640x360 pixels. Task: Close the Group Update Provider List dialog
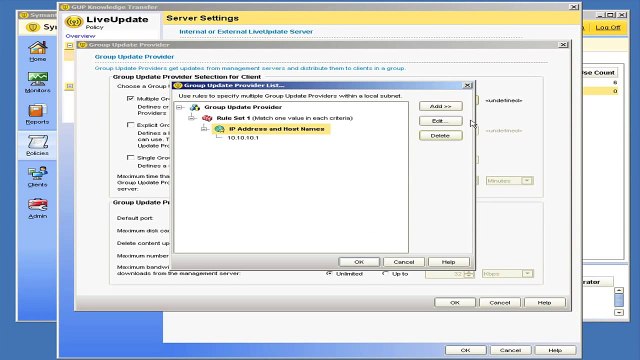[468, 85]
